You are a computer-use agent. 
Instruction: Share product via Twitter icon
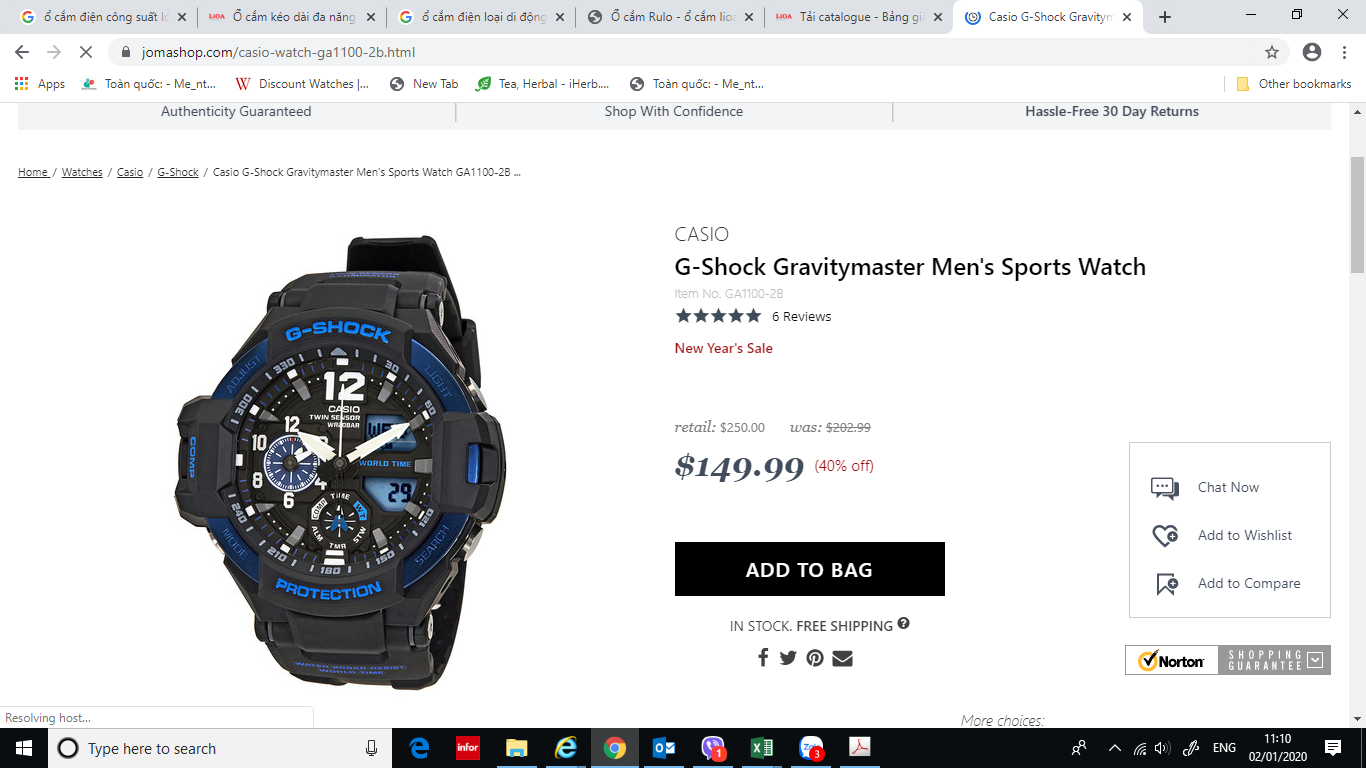point(788,658)
